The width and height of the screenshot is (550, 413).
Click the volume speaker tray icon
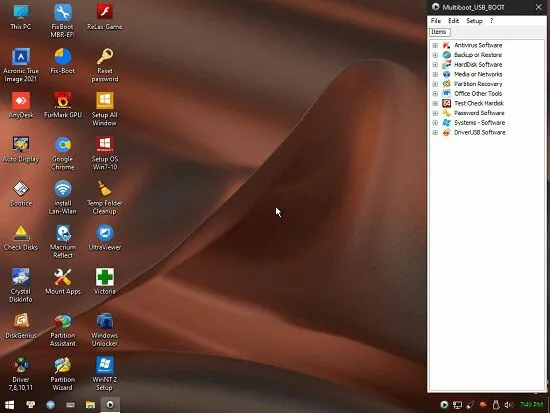(509, 405)
